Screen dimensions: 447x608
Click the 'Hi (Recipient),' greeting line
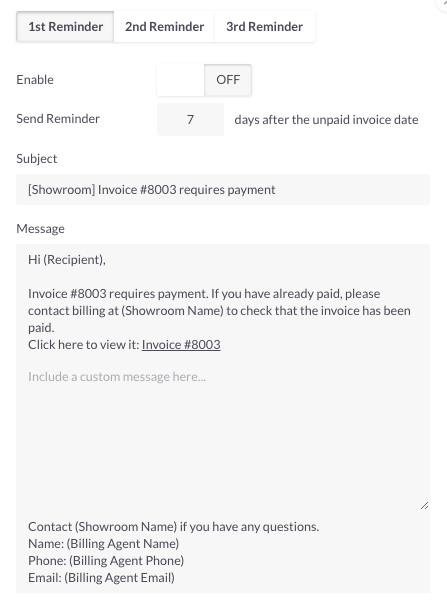67,260
